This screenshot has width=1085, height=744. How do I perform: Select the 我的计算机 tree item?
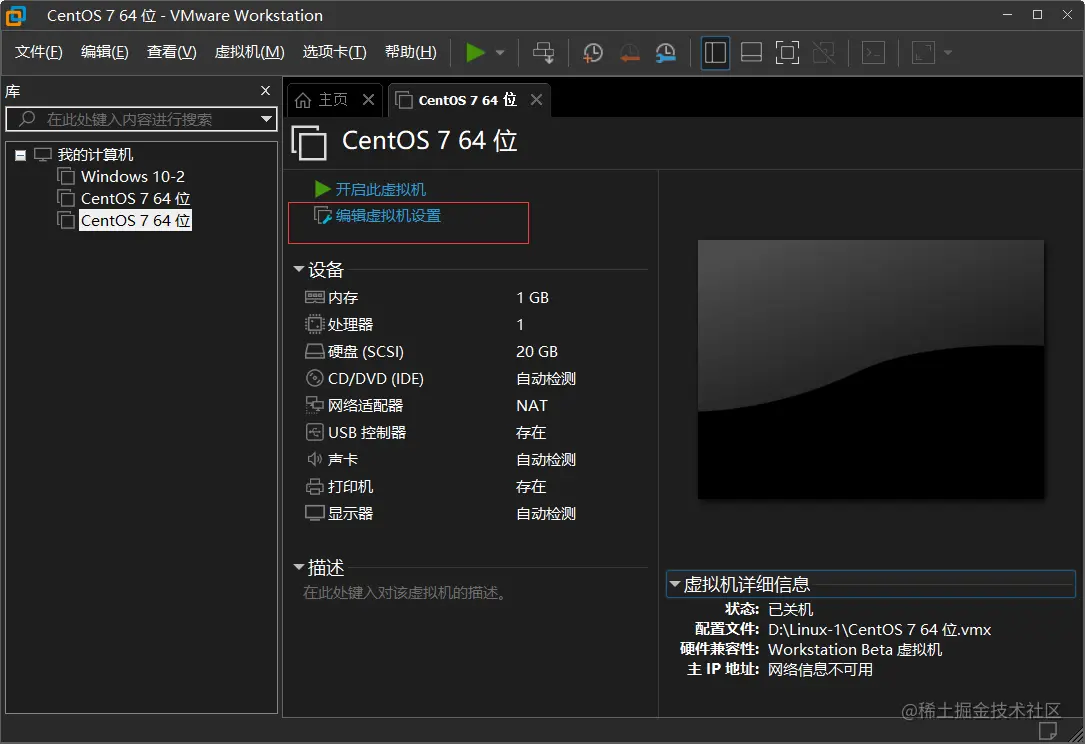point(95,154)
